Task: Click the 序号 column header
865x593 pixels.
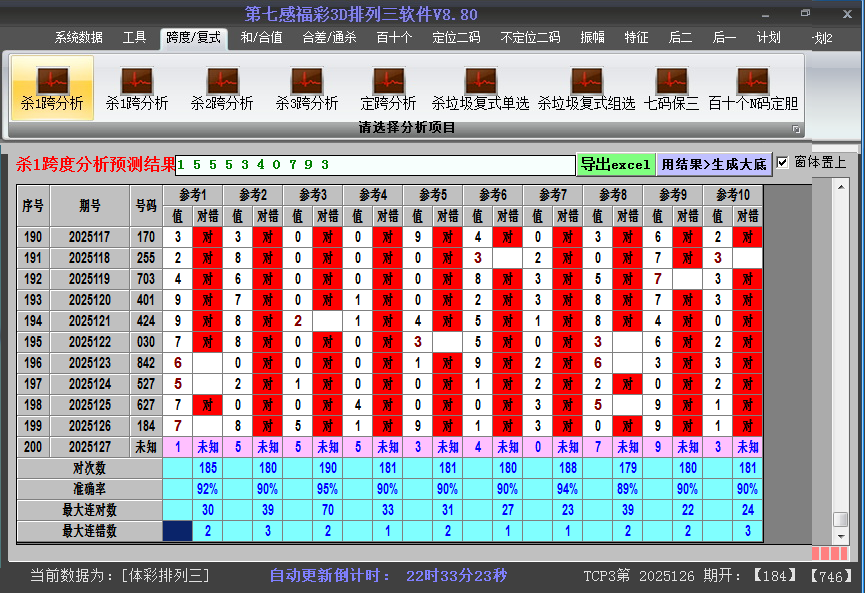Action: click(33, 206)
